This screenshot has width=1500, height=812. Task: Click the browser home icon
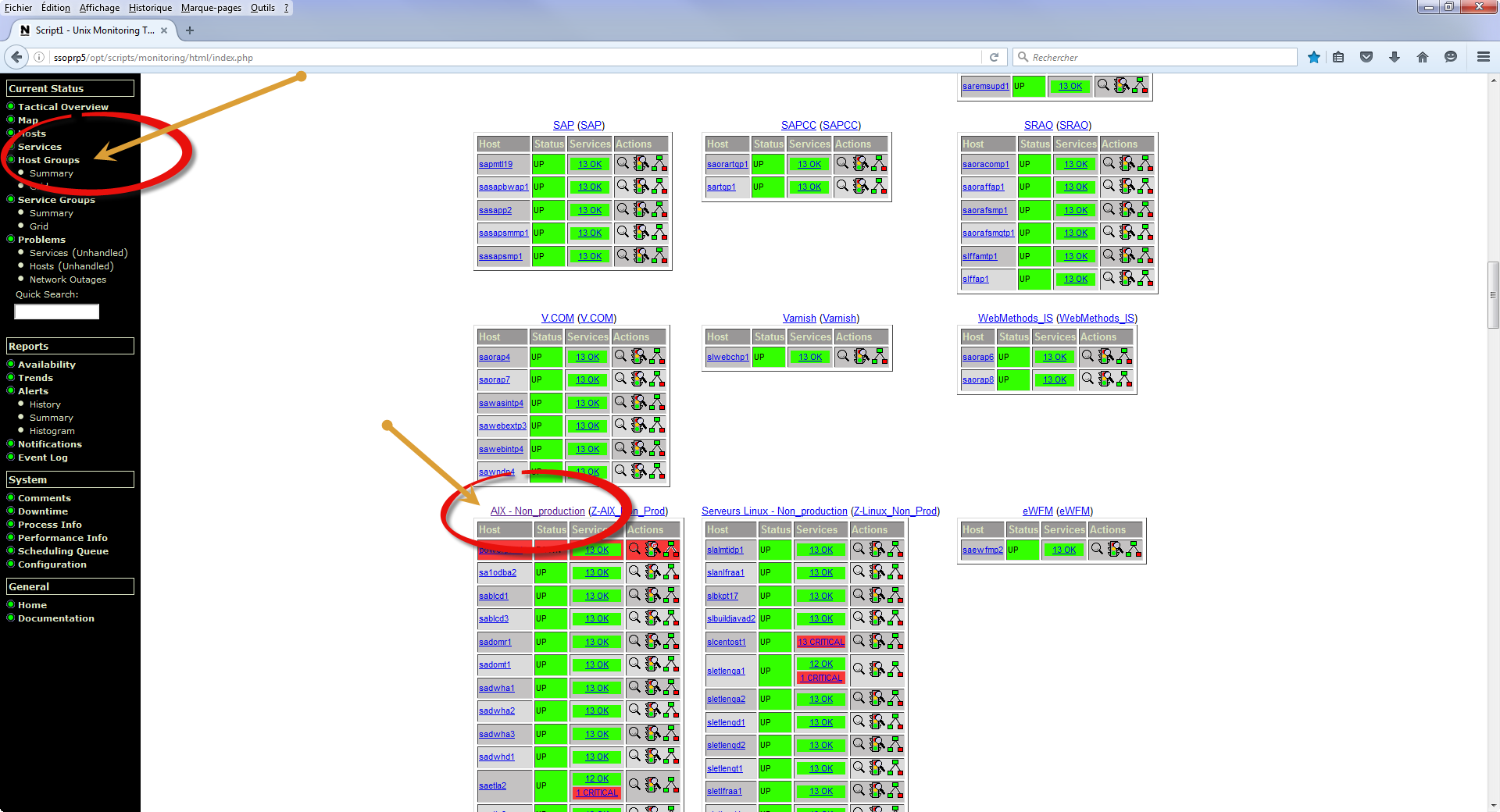click(1423, 57)
